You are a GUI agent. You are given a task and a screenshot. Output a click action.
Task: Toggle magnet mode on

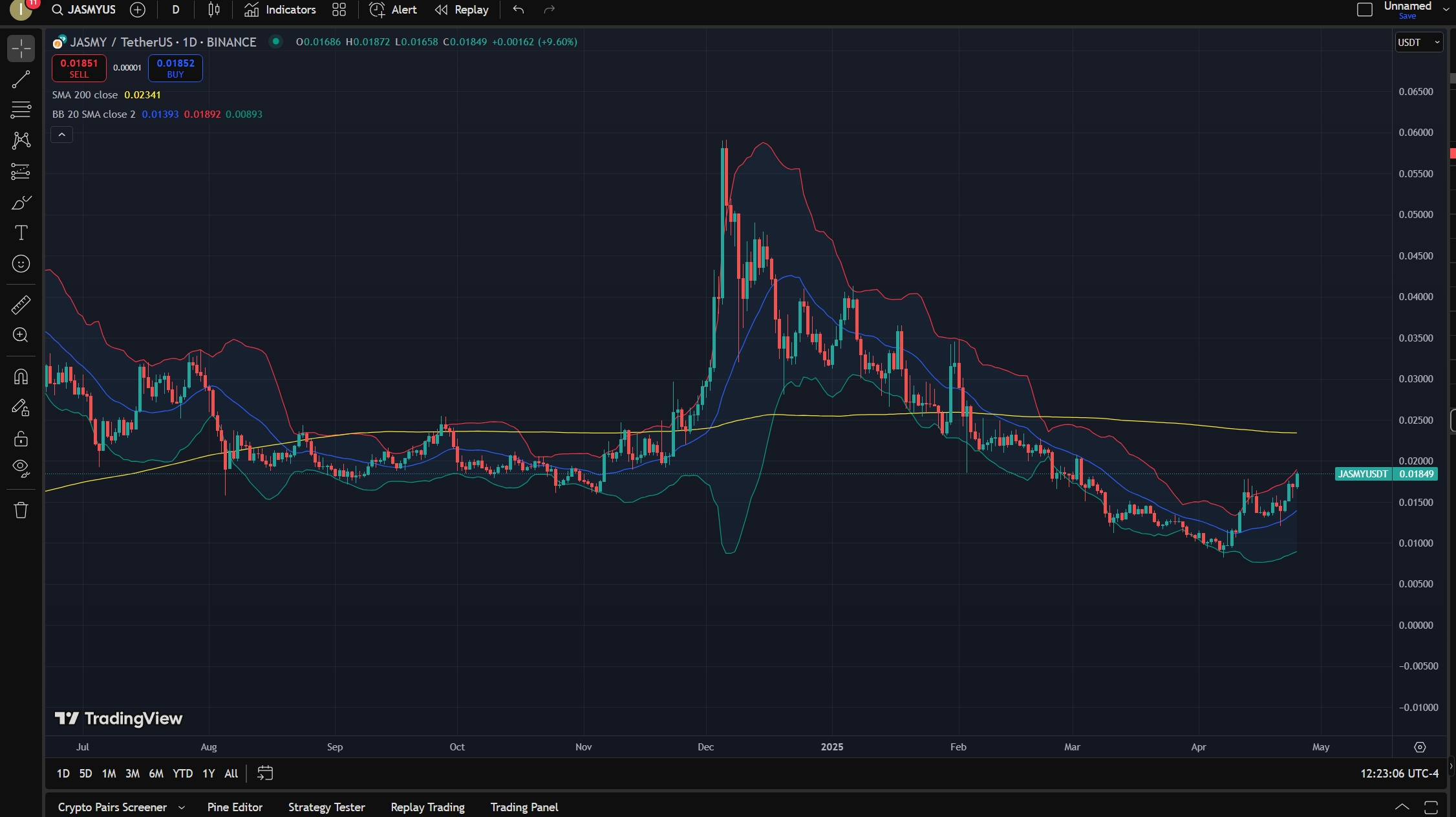(x=21, y=376)
